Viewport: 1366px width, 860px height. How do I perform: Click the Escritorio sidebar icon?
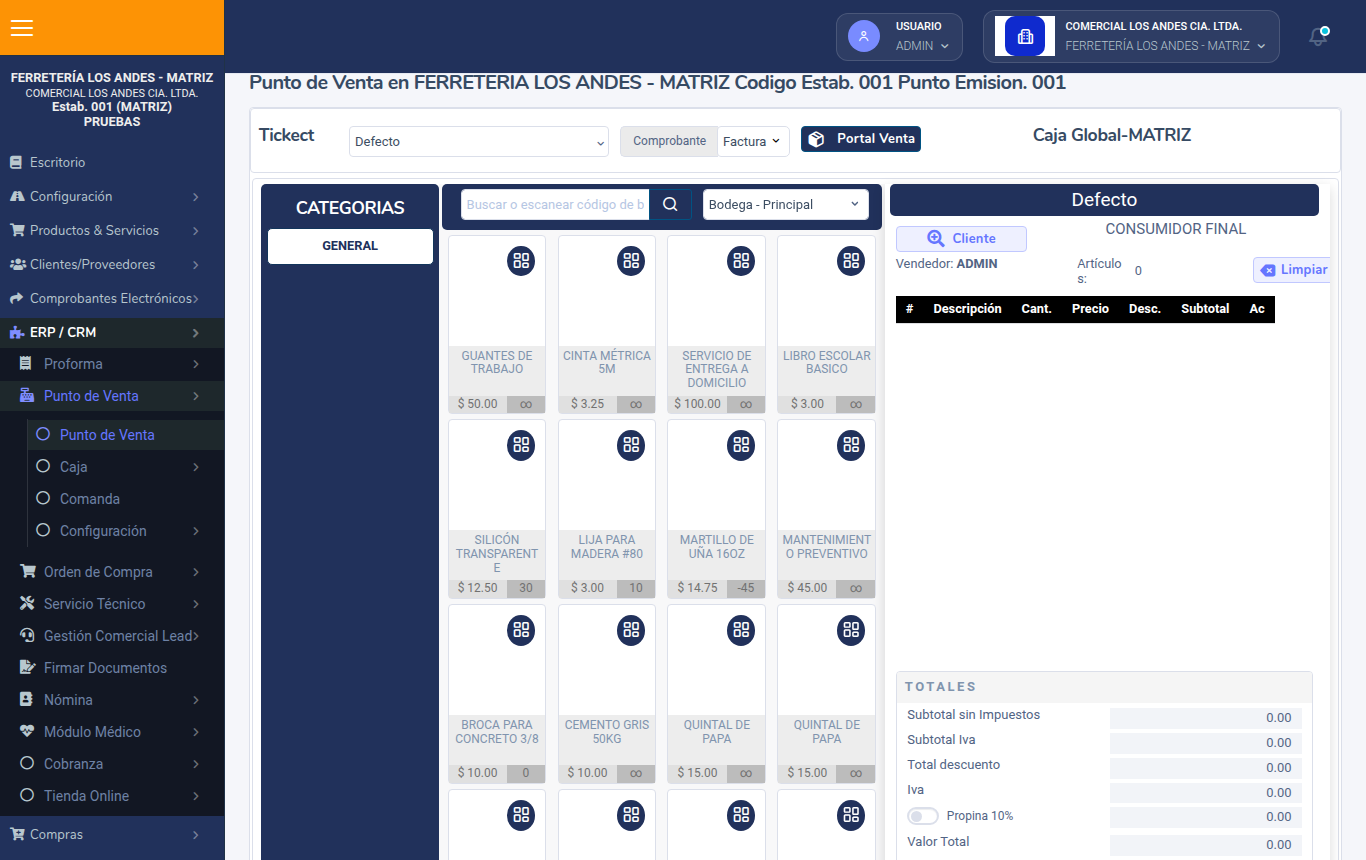(16, 162)
